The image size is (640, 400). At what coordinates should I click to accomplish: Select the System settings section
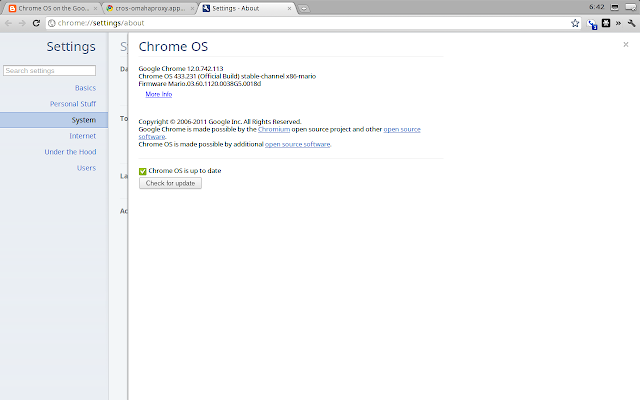pyautogui.click(x=54, y=120)
